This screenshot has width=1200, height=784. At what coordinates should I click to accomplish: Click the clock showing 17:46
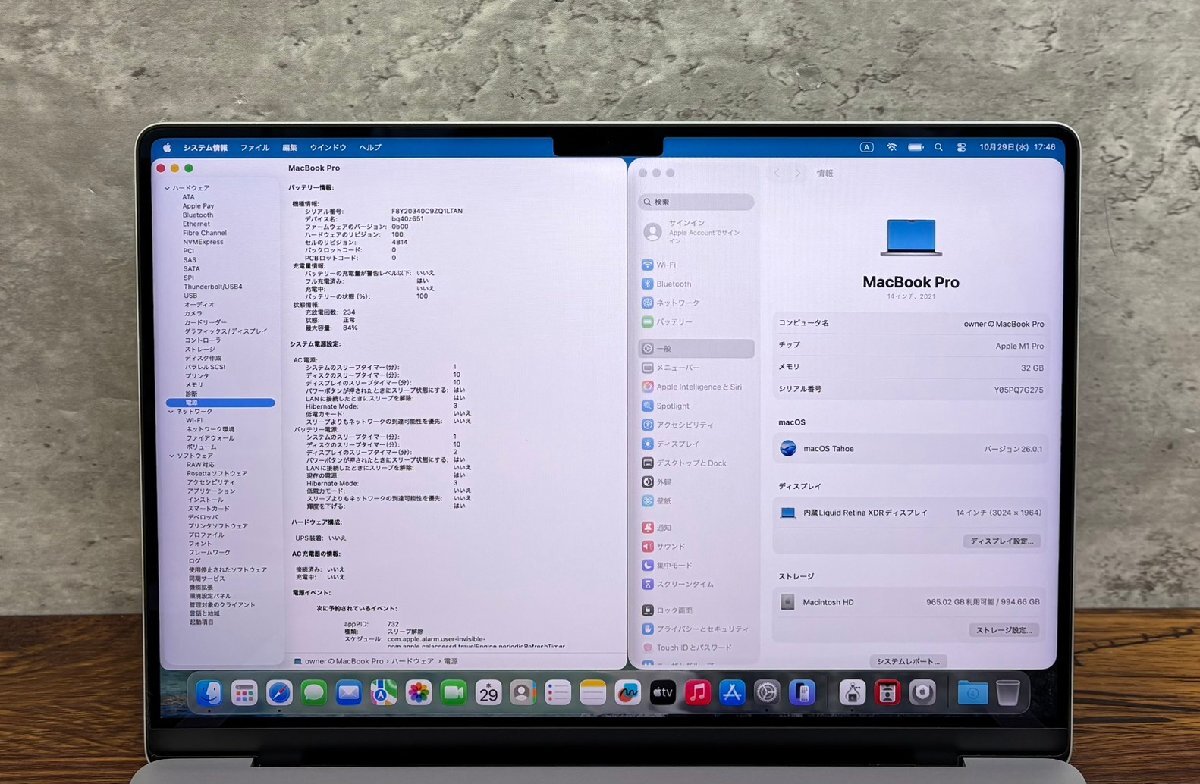1045,147
